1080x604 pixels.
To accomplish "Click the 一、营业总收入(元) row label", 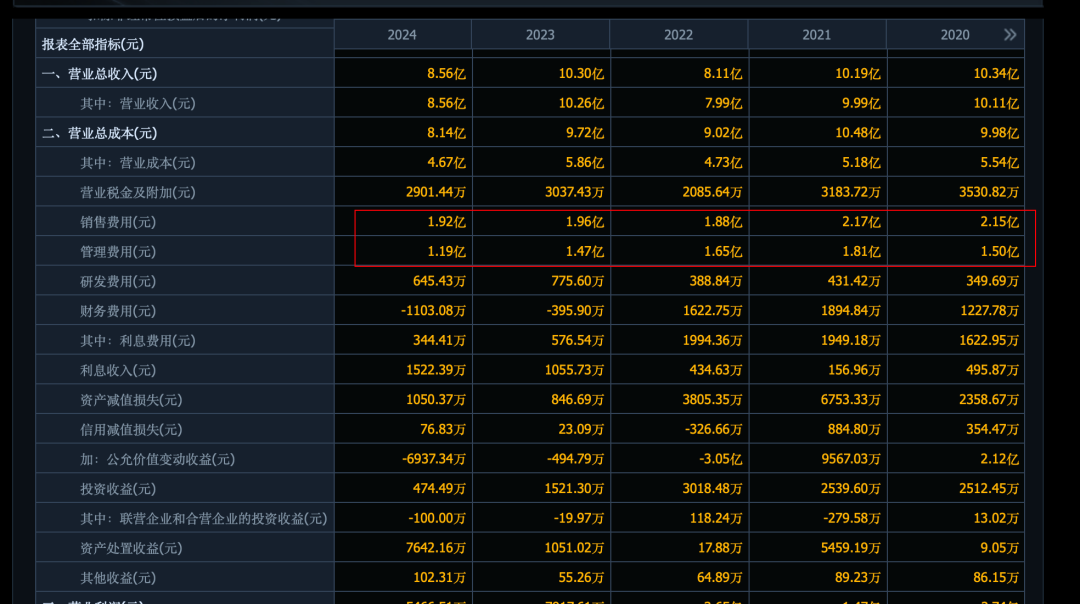I will tap(99, 74).
